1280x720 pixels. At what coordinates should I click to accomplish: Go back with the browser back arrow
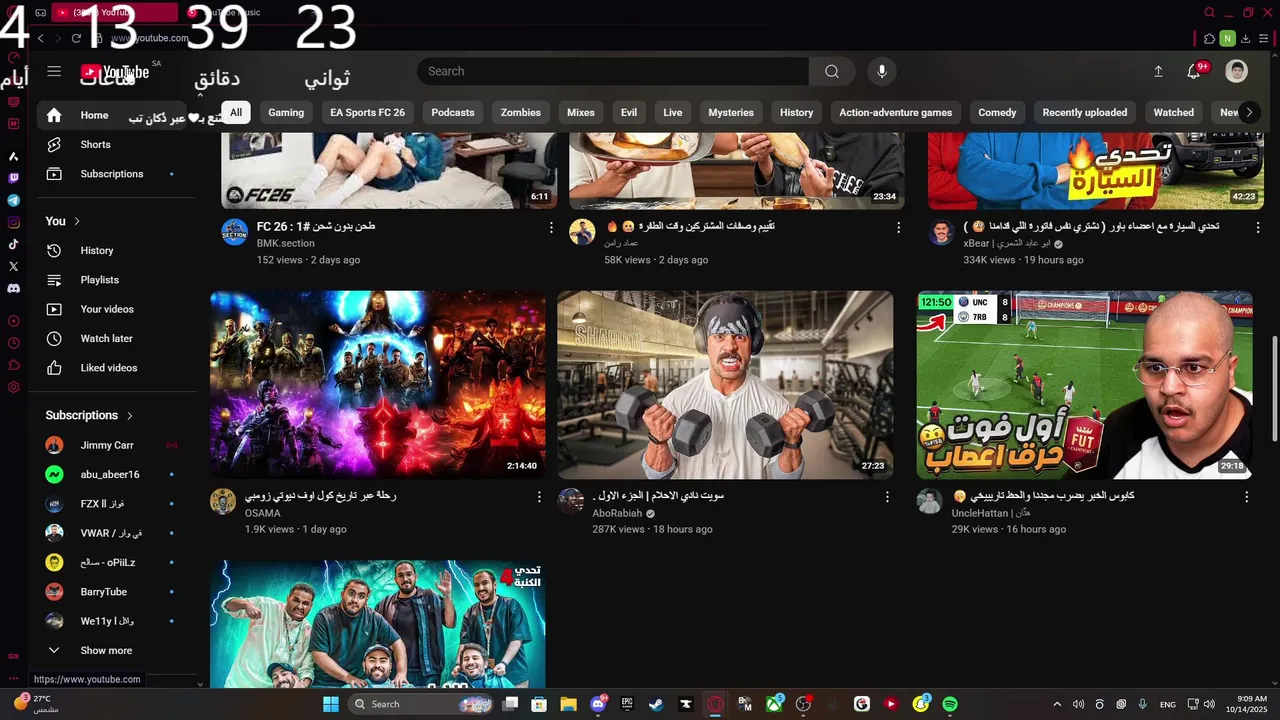pyautogui.click(x=41, y=38)
